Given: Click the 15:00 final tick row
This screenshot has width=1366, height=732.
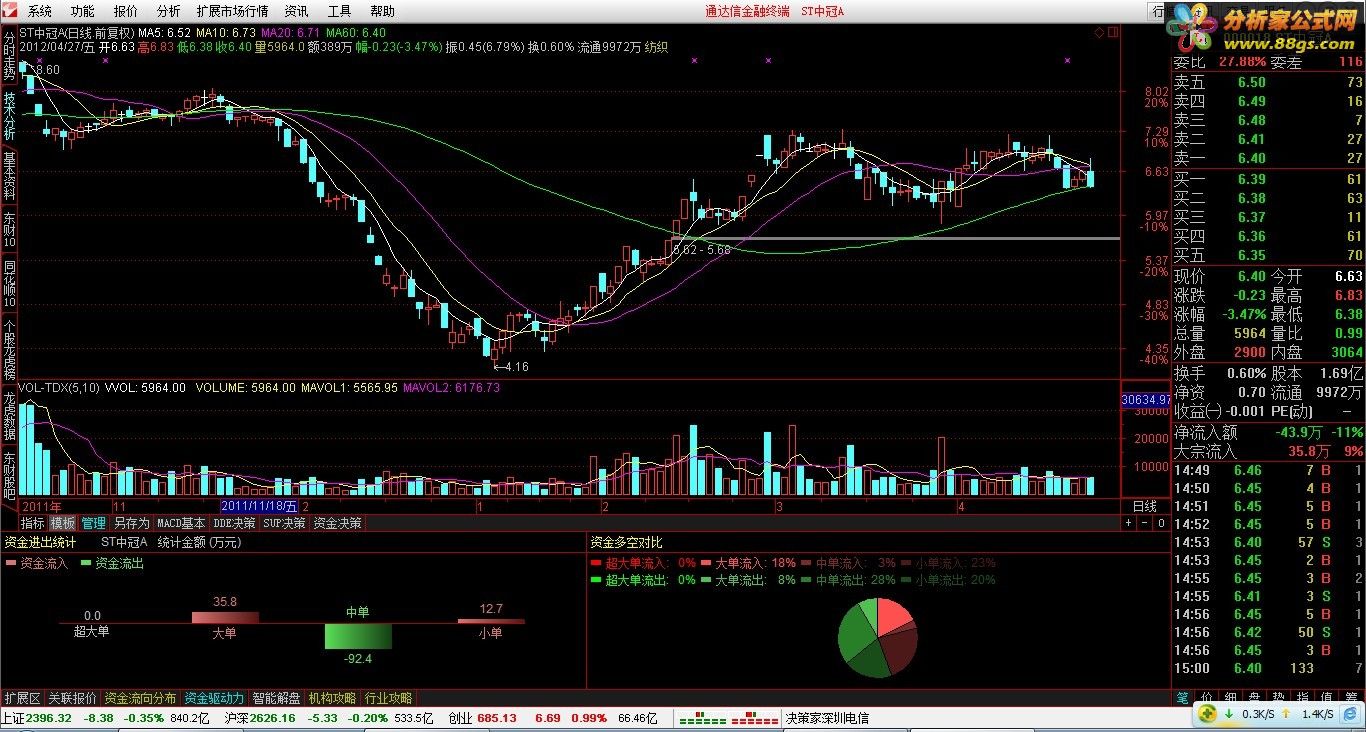Looking at the screenshot, I should click(1268, 668).
